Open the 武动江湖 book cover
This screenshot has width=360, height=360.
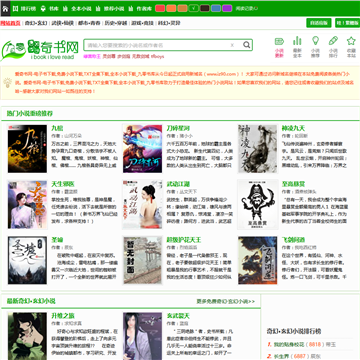coord(143,205)
